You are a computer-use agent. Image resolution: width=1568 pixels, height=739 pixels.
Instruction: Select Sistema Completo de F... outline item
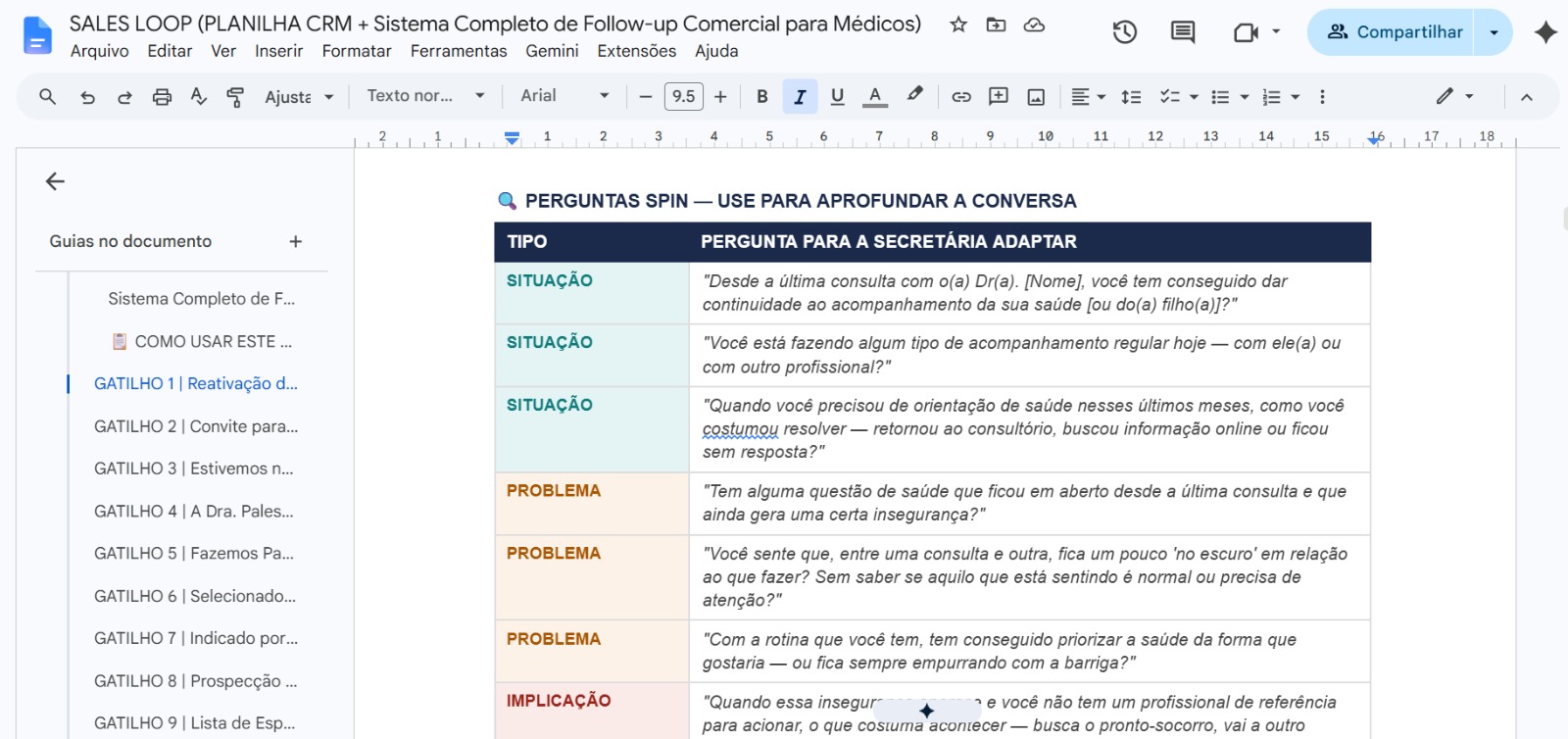(x=201, y=298)
